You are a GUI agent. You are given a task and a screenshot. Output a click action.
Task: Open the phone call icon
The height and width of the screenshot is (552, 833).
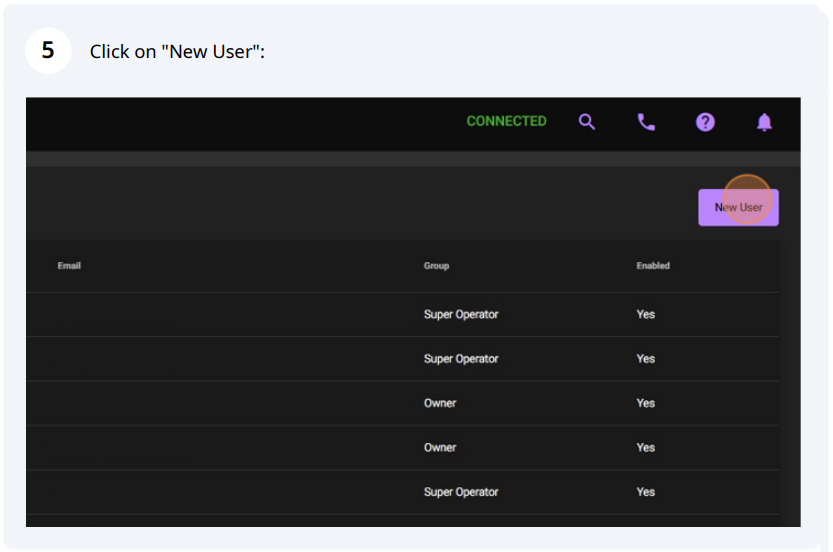tap(646, 122)
